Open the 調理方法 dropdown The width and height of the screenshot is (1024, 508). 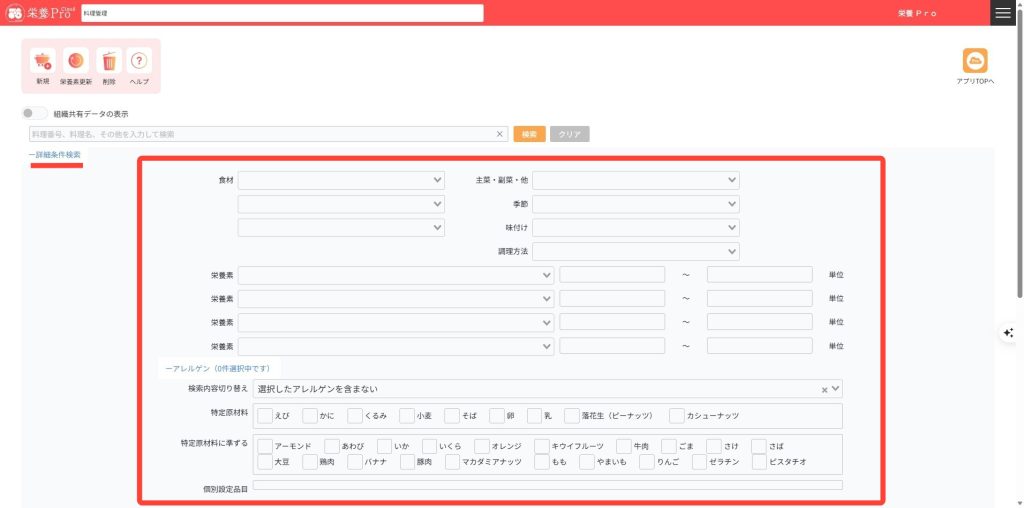click(636, 251)
